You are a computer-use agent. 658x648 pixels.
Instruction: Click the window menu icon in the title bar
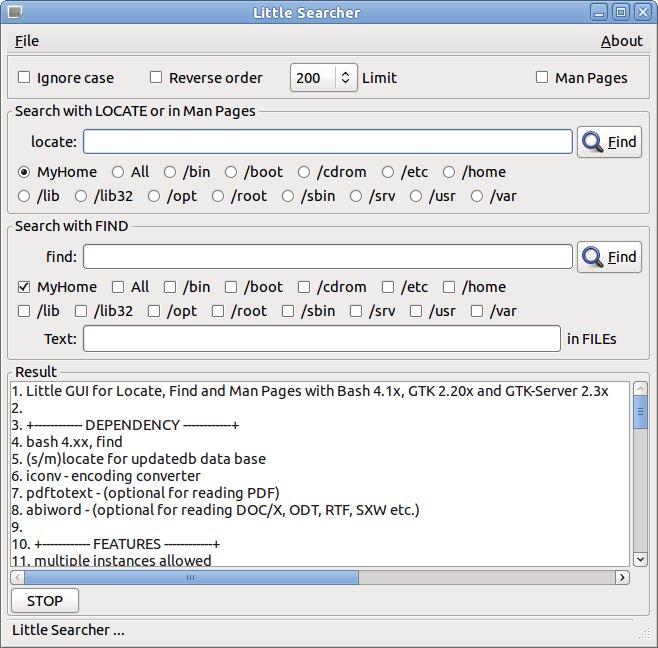point(13,13)
